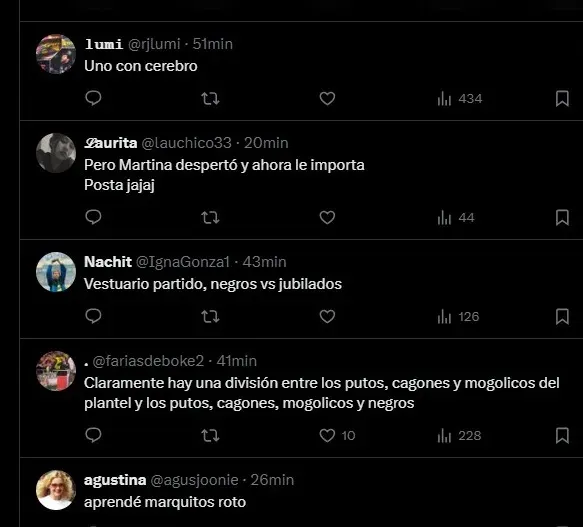View analytics showing 434 views
Viewport: 583px width, 527px height.
(460, 99)
